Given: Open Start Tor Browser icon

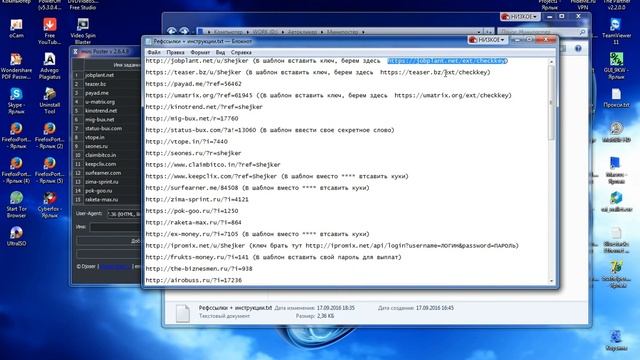Looking at the screenshot, I should pyautogui.click(x=16, y=204).
